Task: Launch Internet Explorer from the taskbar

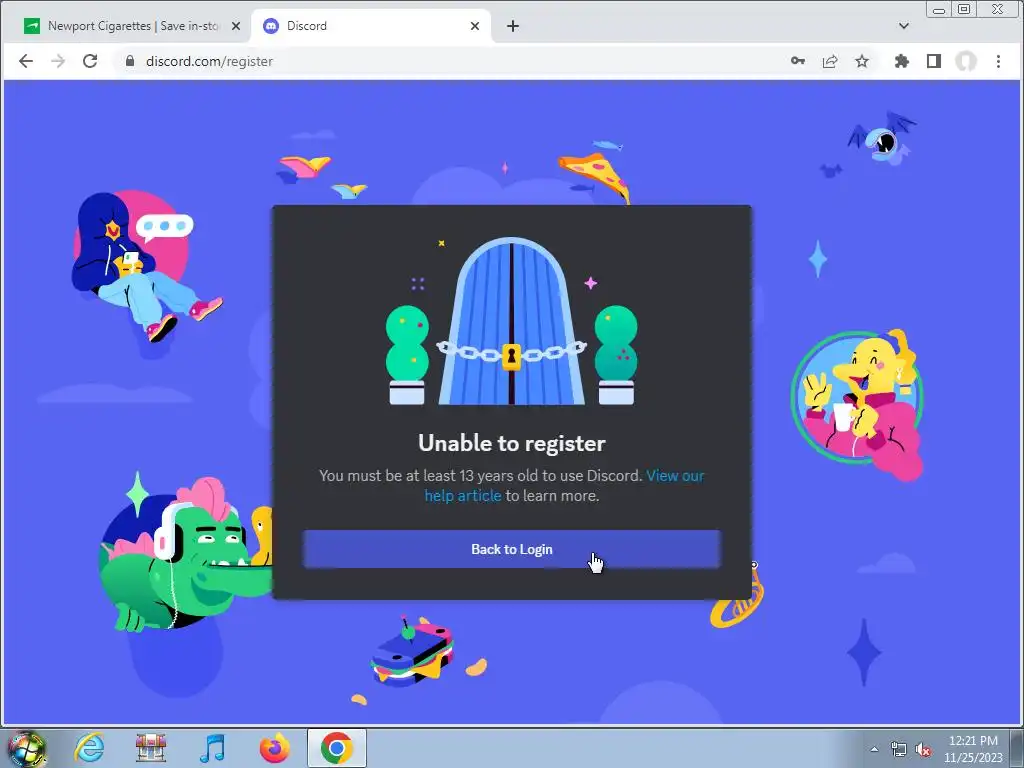Action: (x=89, y=748)
